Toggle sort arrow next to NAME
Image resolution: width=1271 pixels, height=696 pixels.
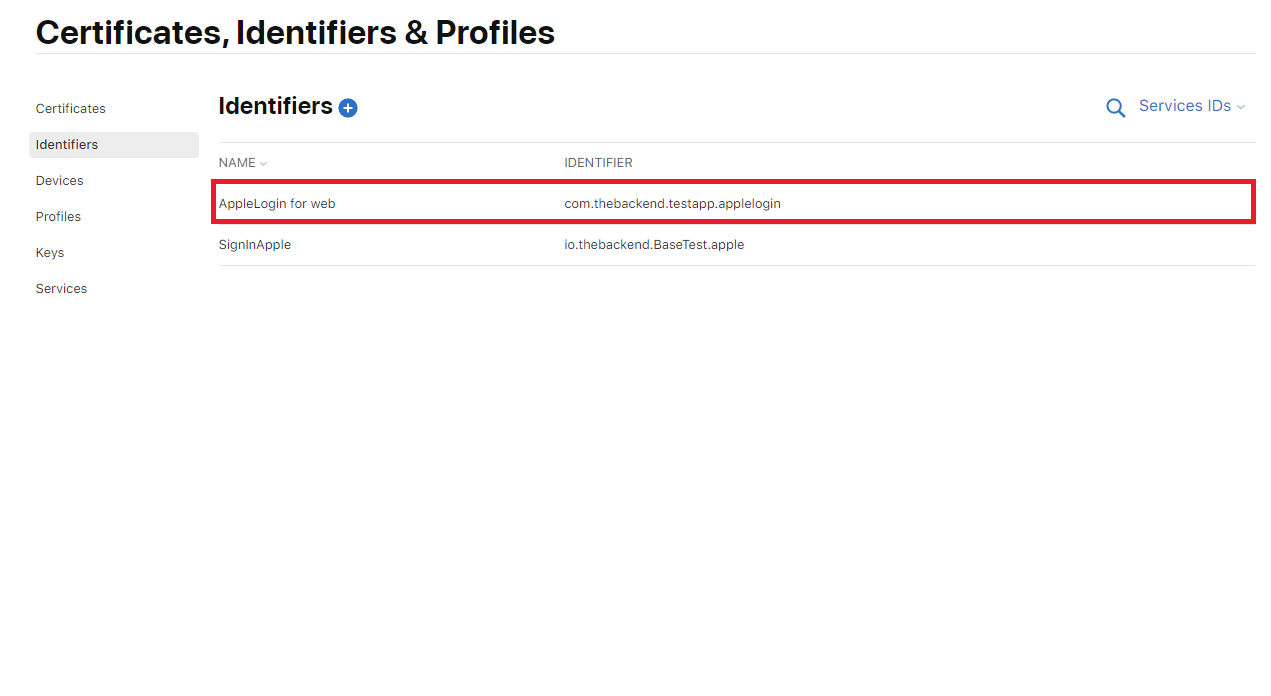pos(263,163)
